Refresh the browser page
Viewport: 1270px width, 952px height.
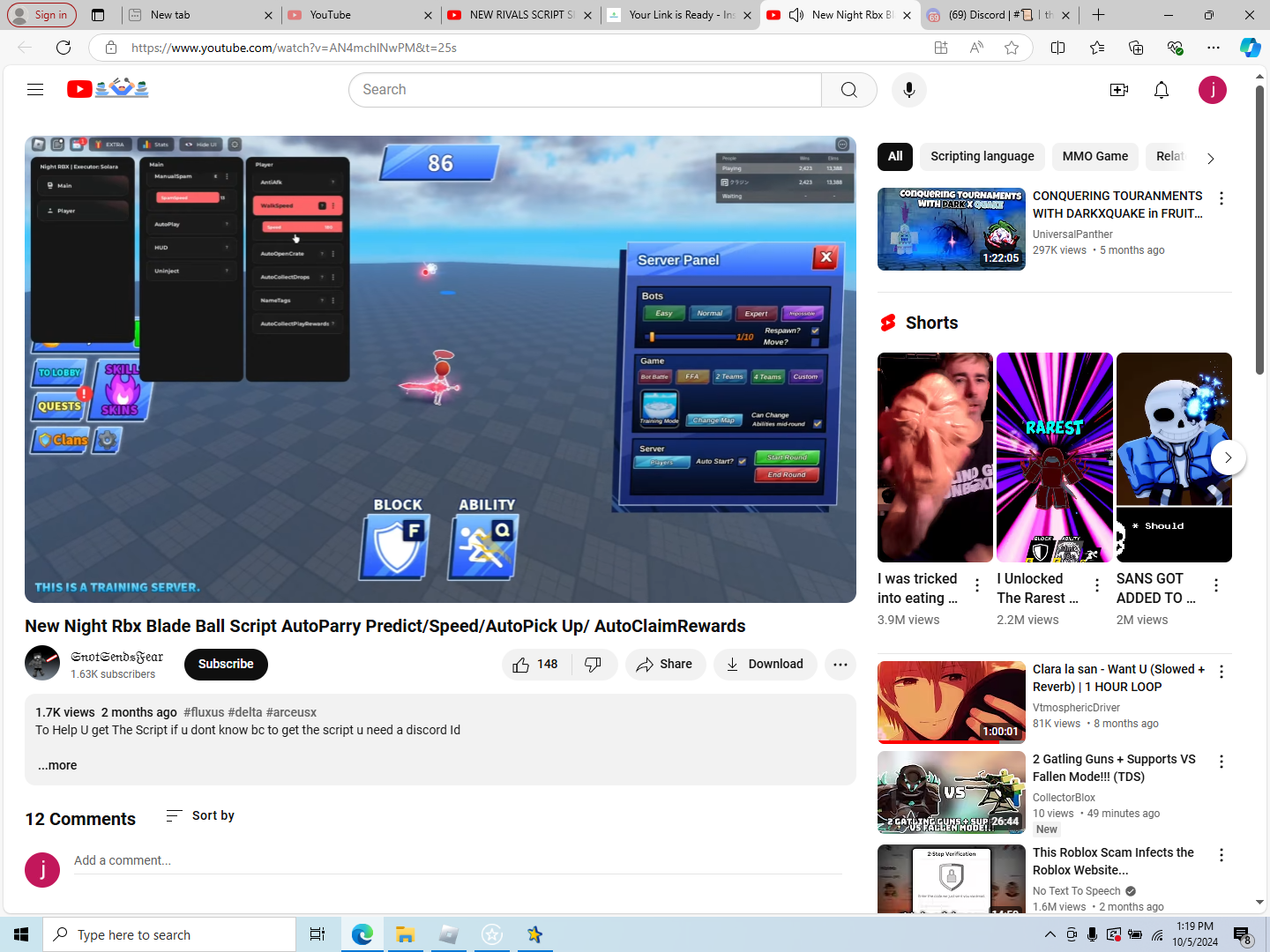(x=63, y=48)
